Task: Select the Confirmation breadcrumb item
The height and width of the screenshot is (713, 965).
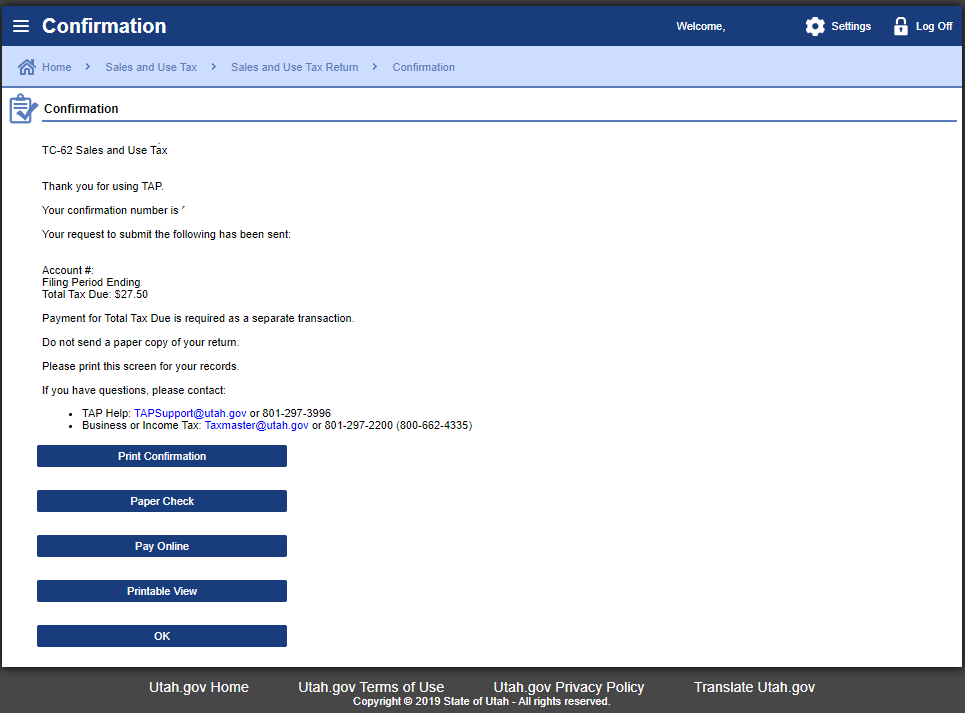Action: [x=423, y=67]
